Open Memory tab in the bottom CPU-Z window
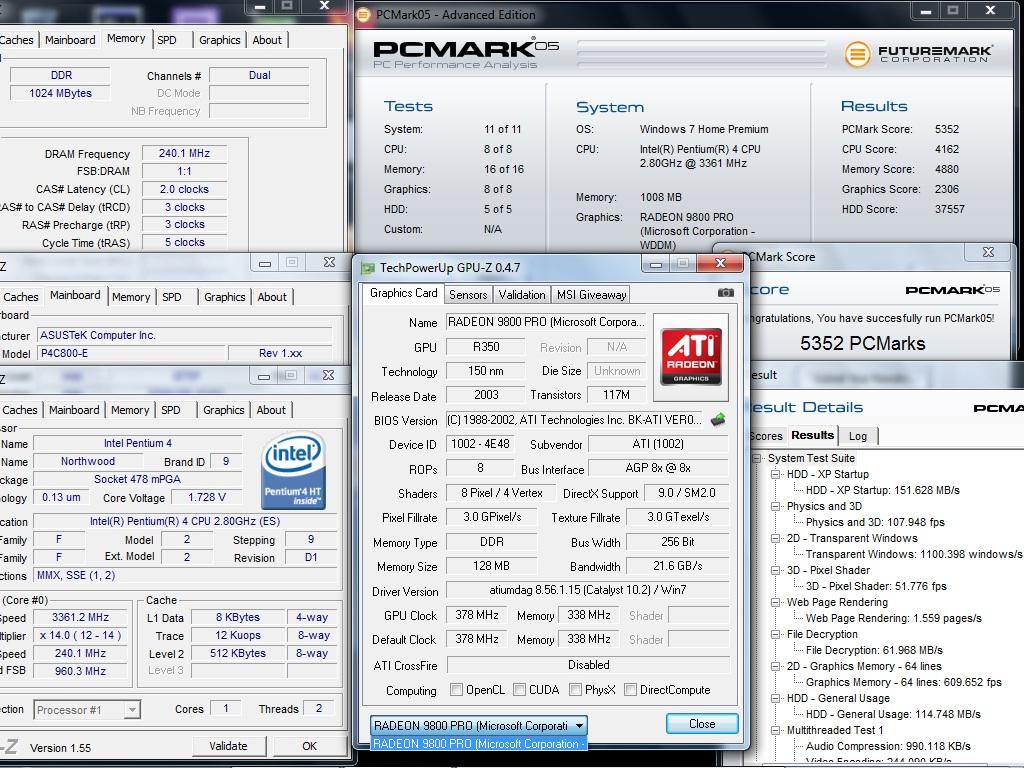The image size is (1024, 768). point(130,410)
